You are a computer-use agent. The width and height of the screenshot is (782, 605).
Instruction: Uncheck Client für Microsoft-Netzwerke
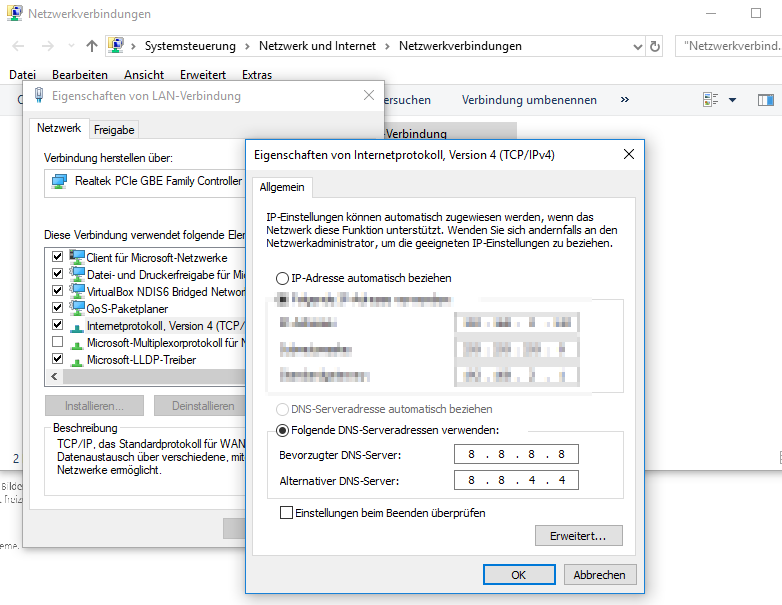57,257
